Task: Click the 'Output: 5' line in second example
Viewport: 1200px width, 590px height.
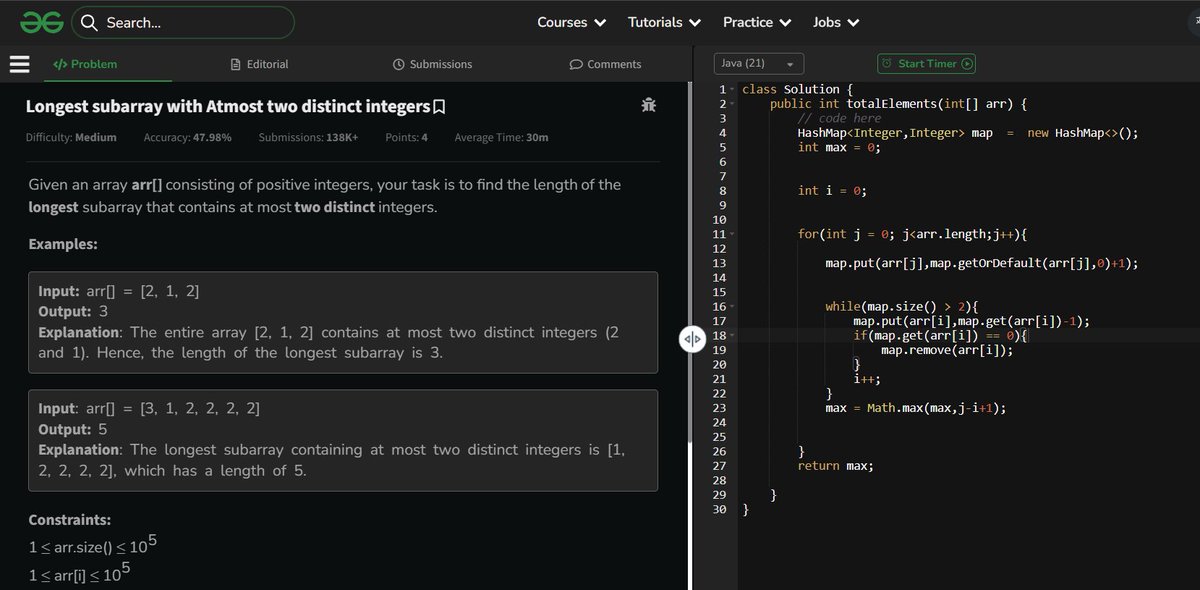Action: (x=73, y=429)
